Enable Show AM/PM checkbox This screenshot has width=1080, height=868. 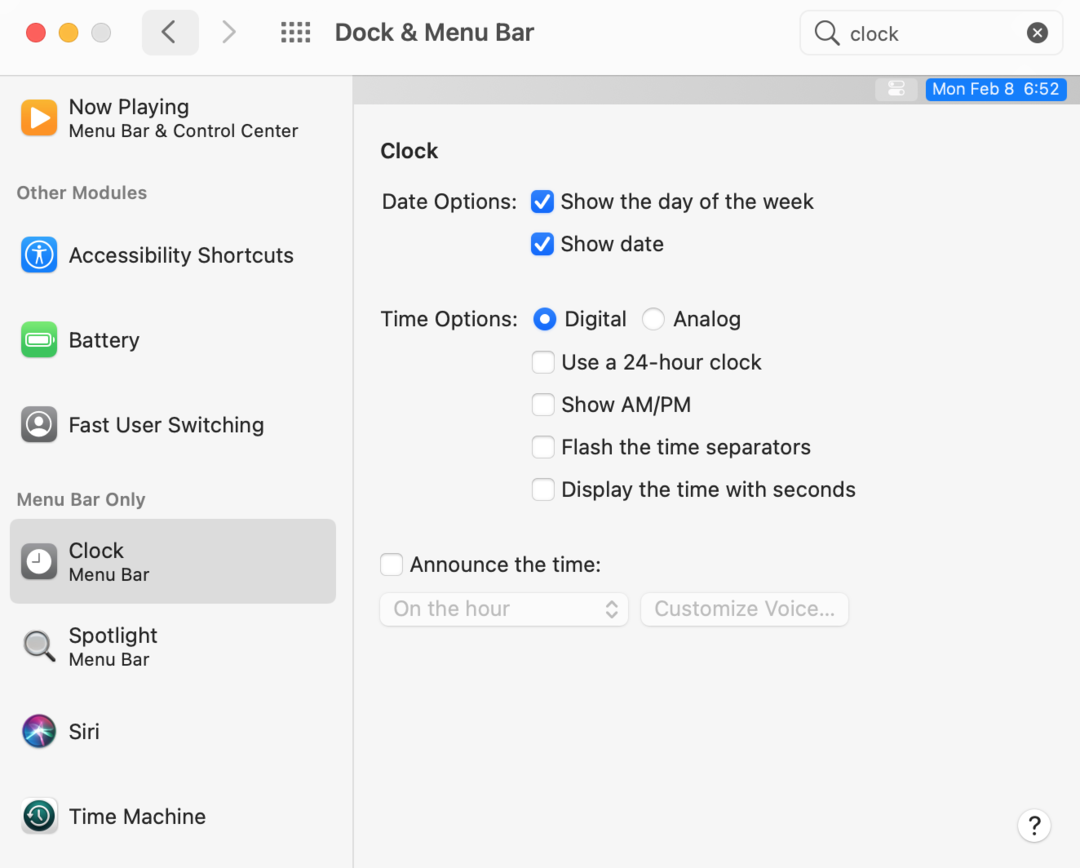click(543, 404)
